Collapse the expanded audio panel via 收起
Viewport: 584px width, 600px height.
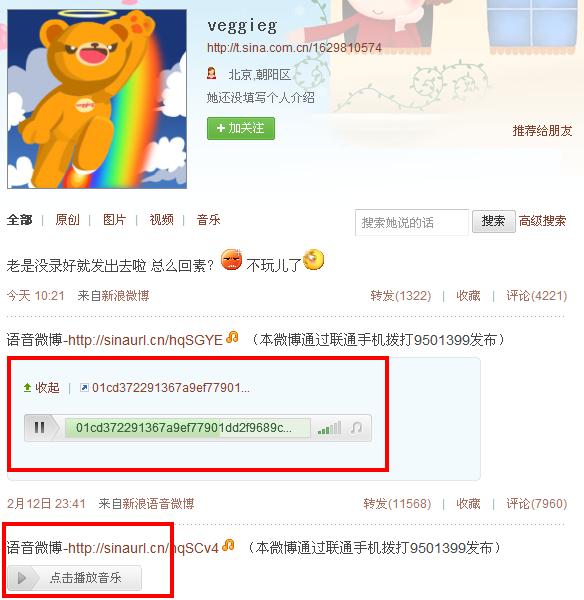tap(42, 388)
